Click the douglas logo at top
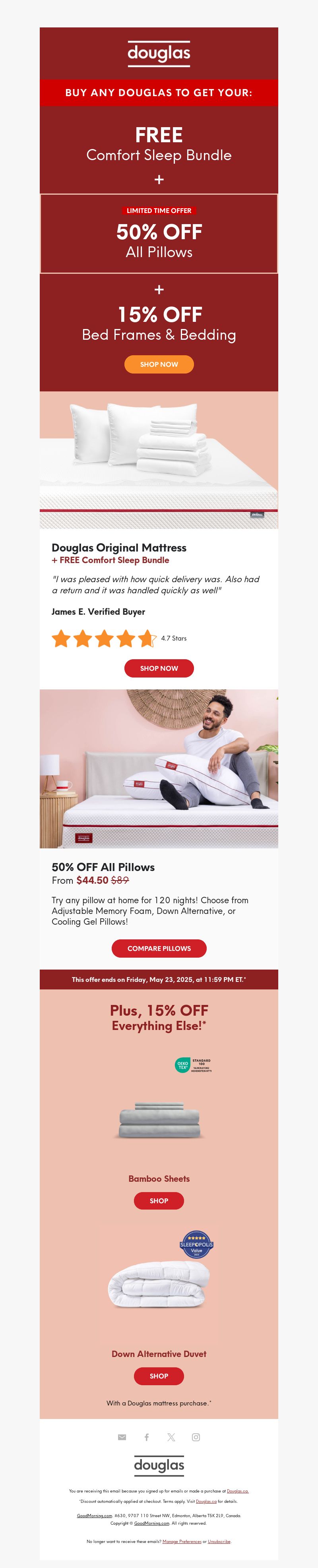 pyautogui.click(x=159, y=54)
